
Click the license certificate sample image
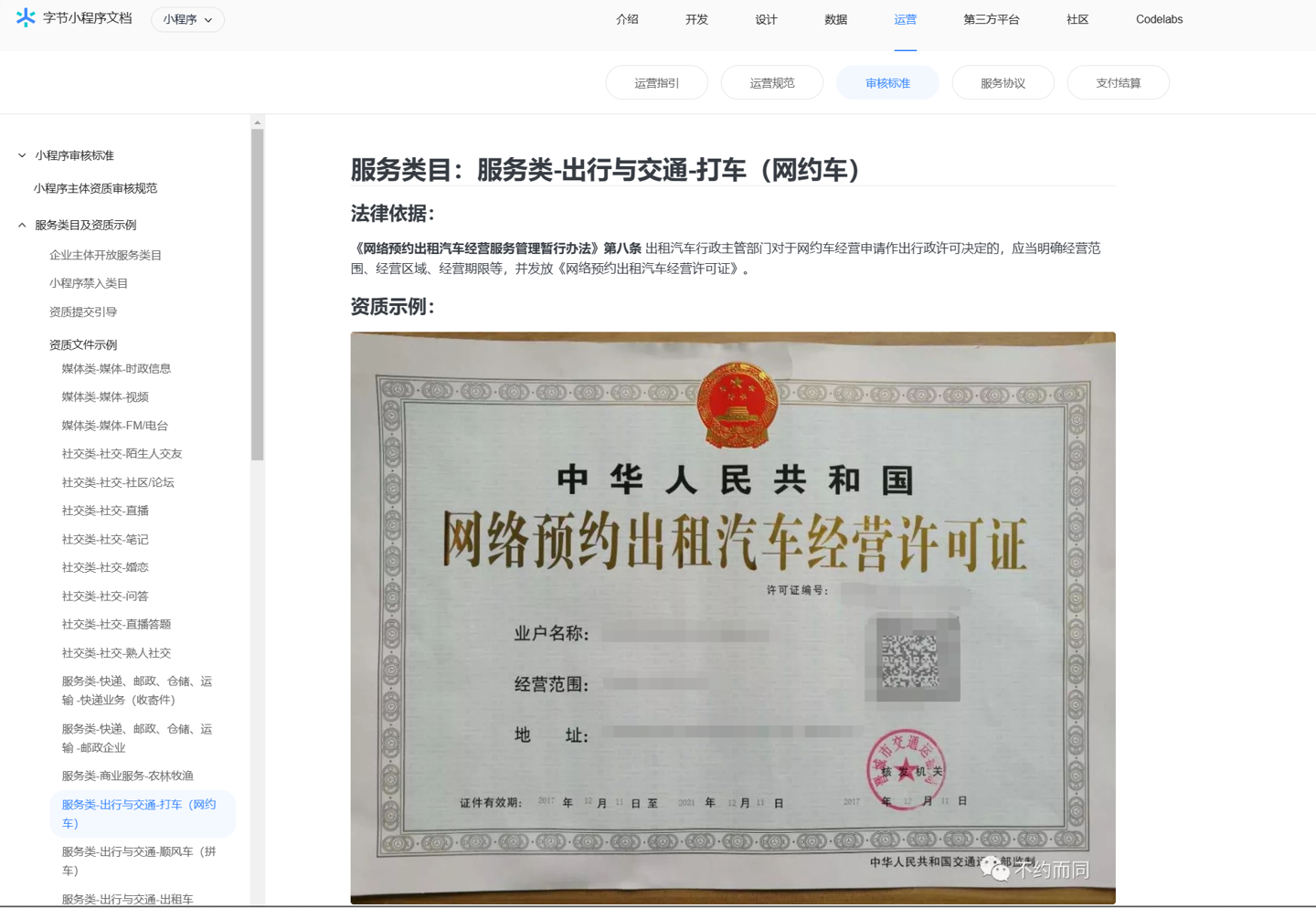733,618
